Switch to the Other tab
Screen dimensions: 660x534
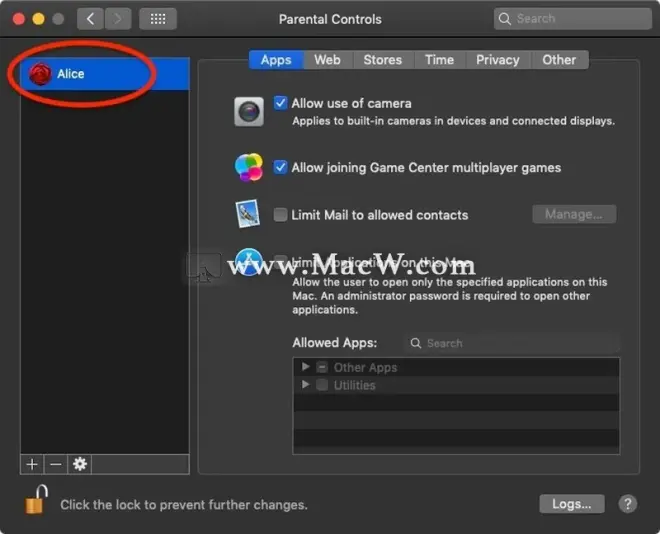[559, 60]
